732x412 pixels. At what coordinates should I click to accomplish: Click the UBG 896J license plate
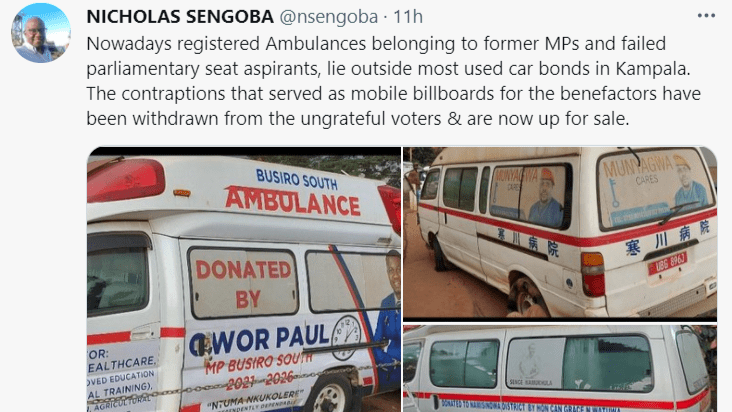coord(667,263)
